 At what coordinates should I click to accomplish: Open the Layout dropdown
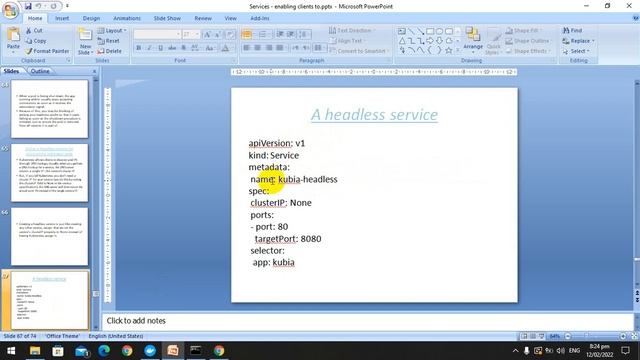click(112, 31)
